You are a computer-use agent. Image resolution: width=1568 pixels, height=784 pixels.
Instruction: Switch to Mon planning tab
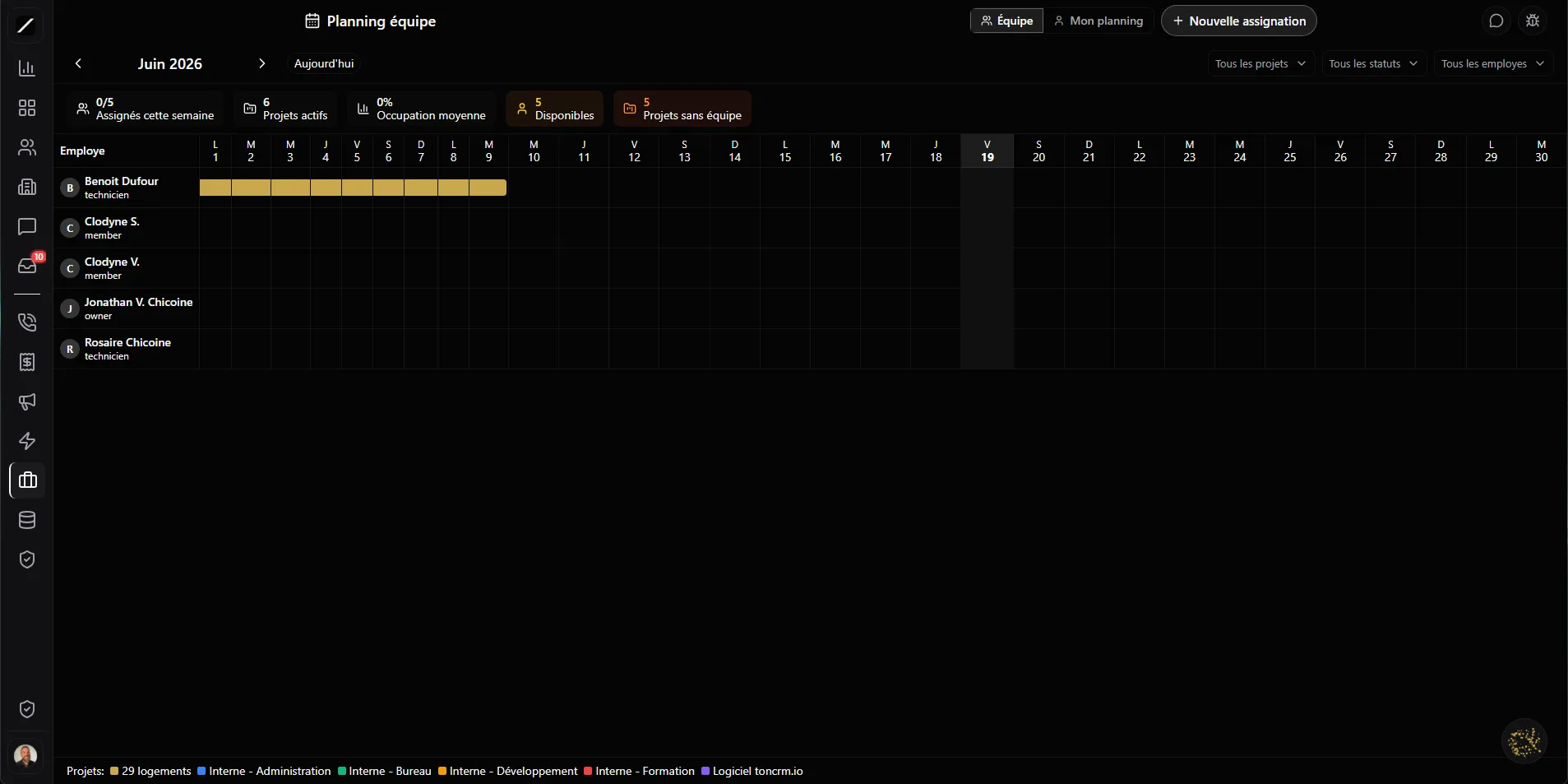1099,21
